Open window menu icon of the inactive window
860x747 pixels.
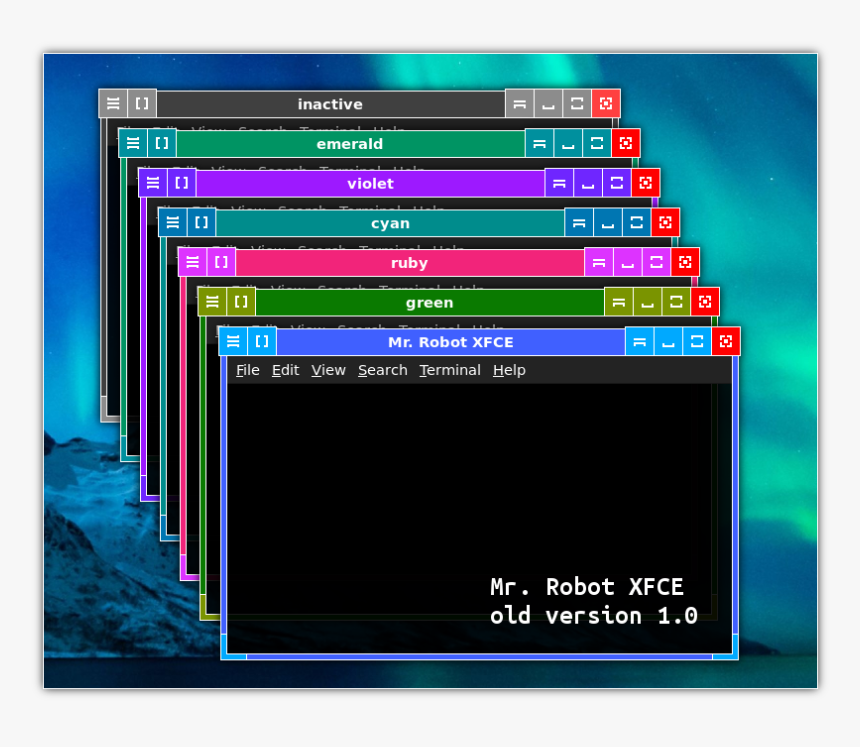(x=113, y=104)
